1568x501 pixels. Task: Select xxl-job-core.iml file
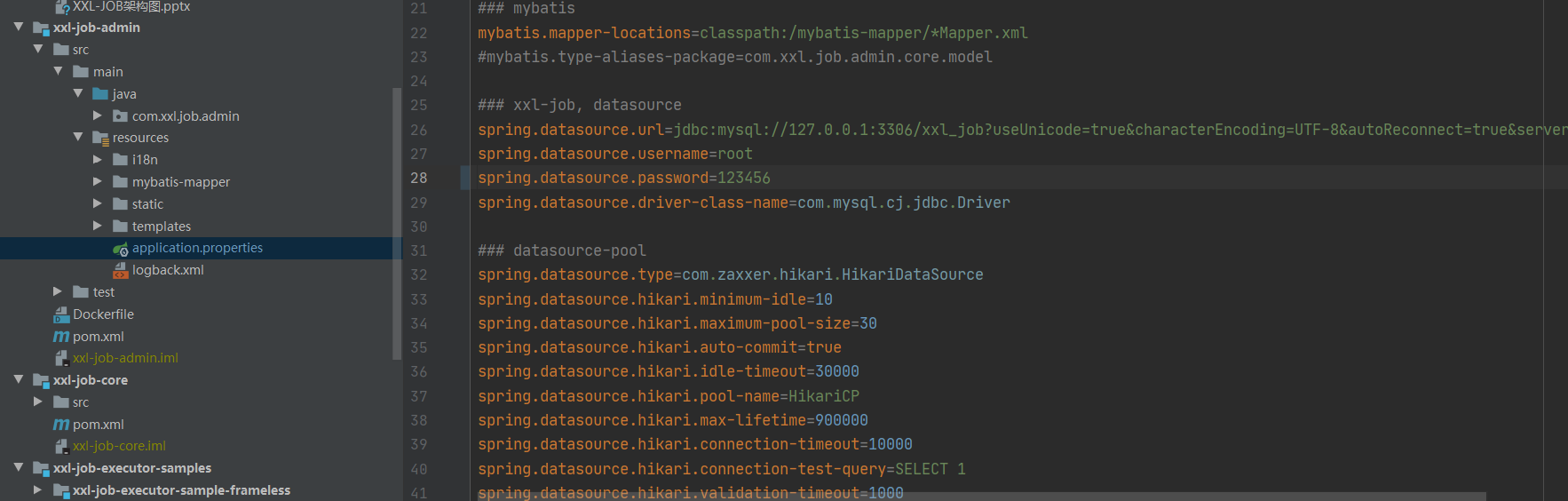[119, 446]
